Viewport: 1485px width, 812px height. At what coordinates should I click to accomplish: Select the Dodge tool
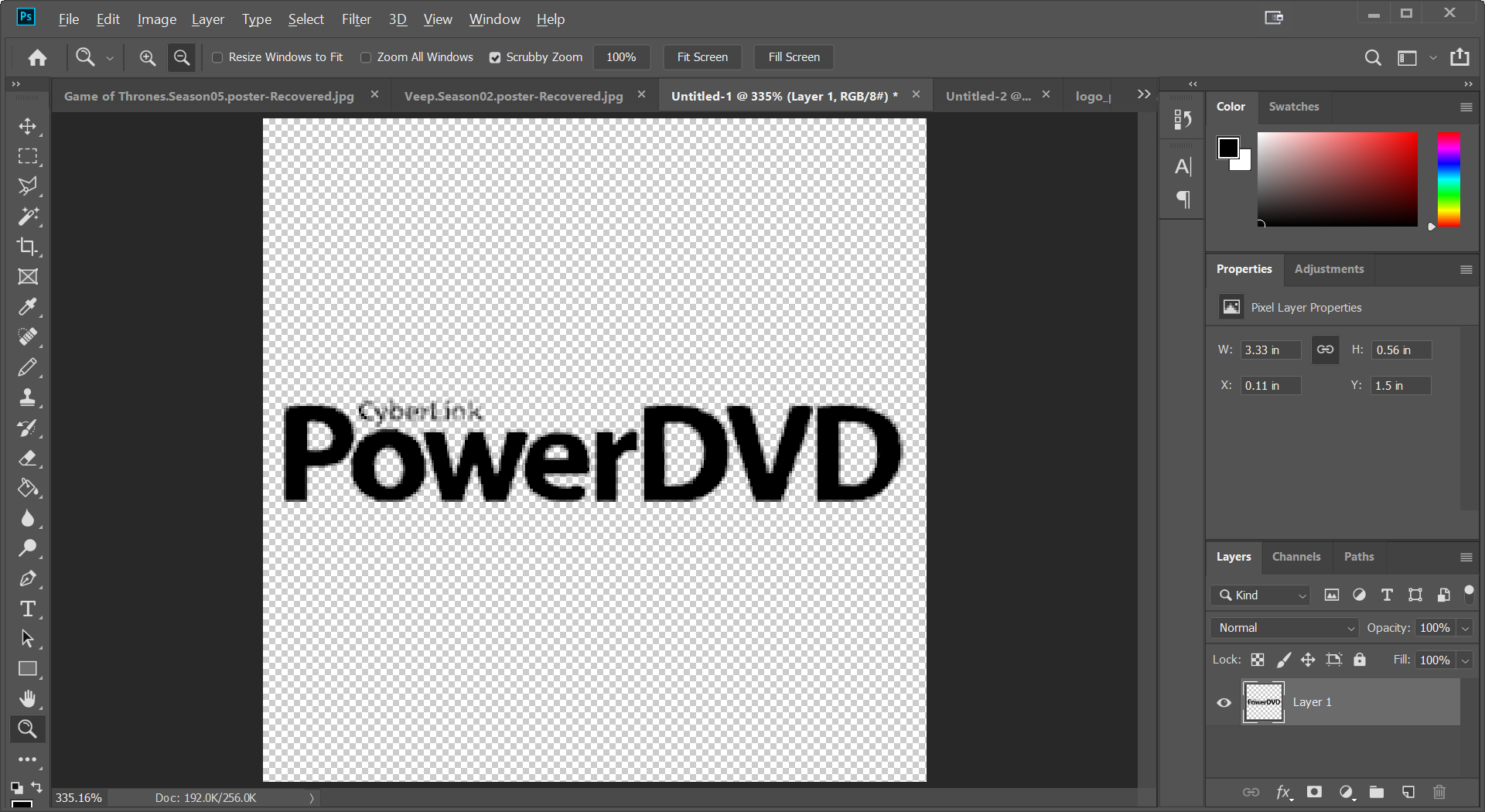pos(28,548)
